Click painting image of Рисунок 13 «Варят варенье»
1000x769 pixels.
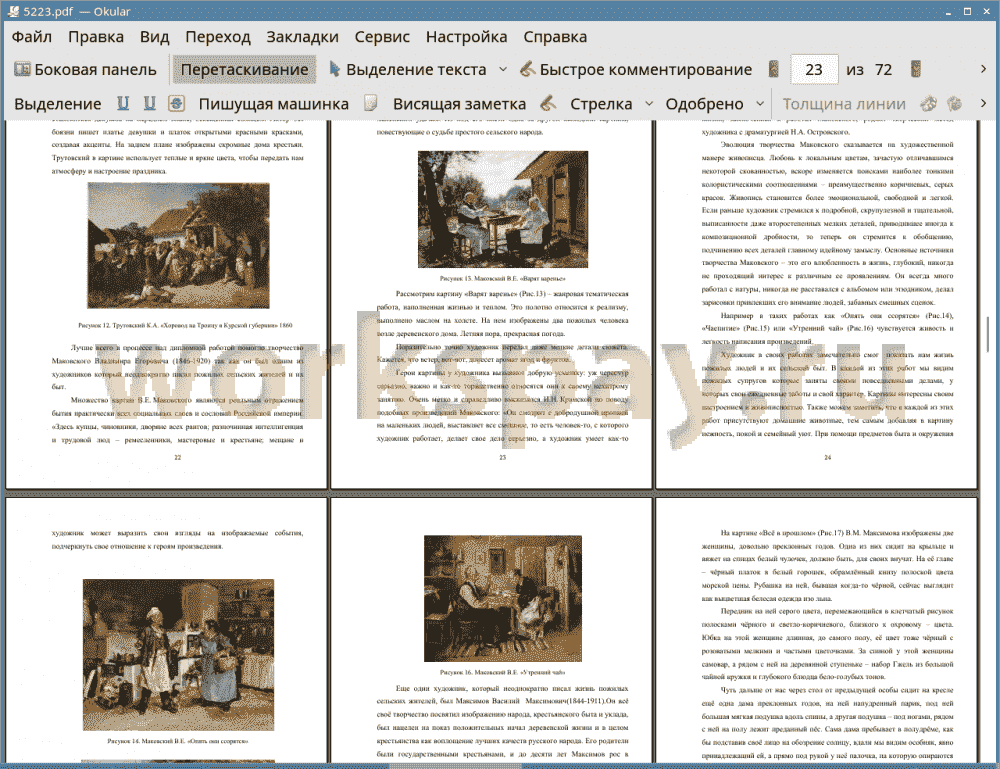point(503,209)
